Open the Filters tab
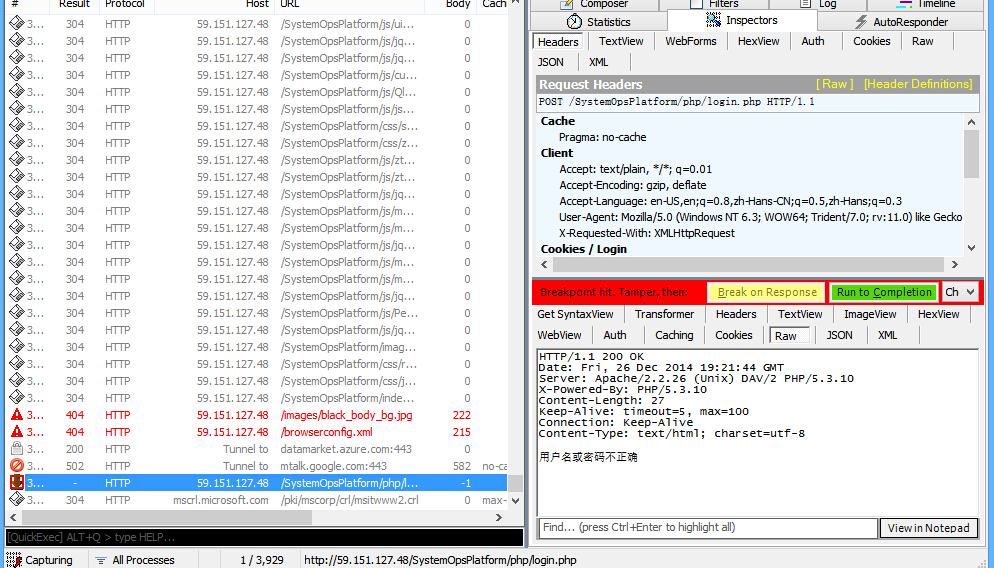 [714, 4]
